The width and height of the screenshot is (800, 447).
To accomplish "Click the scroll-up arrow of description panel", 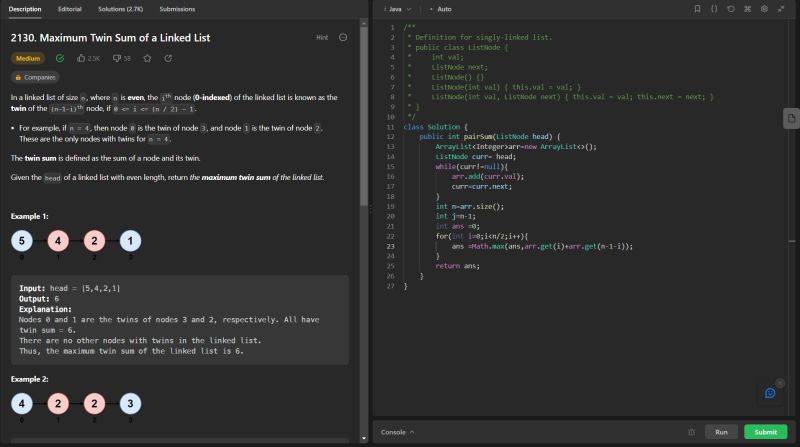I will [x=364, y=23].
